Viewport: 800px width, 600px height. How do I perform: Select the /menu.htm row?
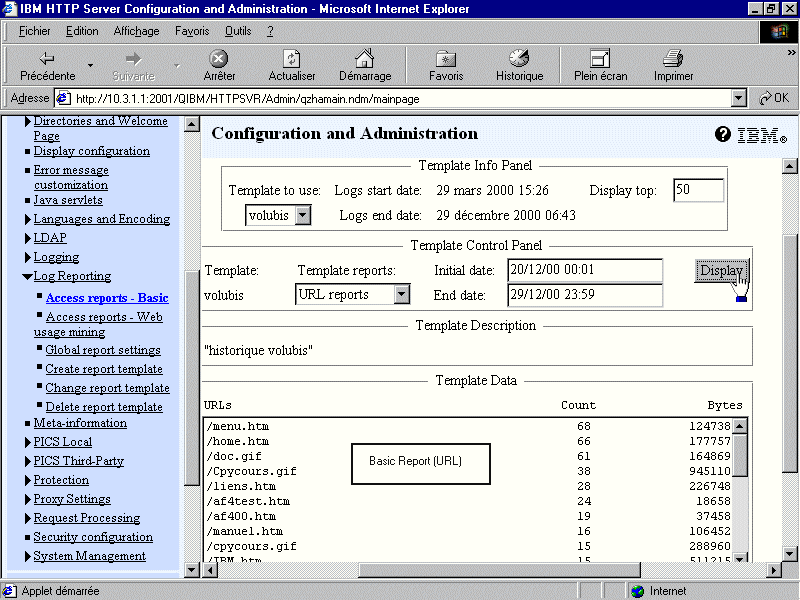468,427
